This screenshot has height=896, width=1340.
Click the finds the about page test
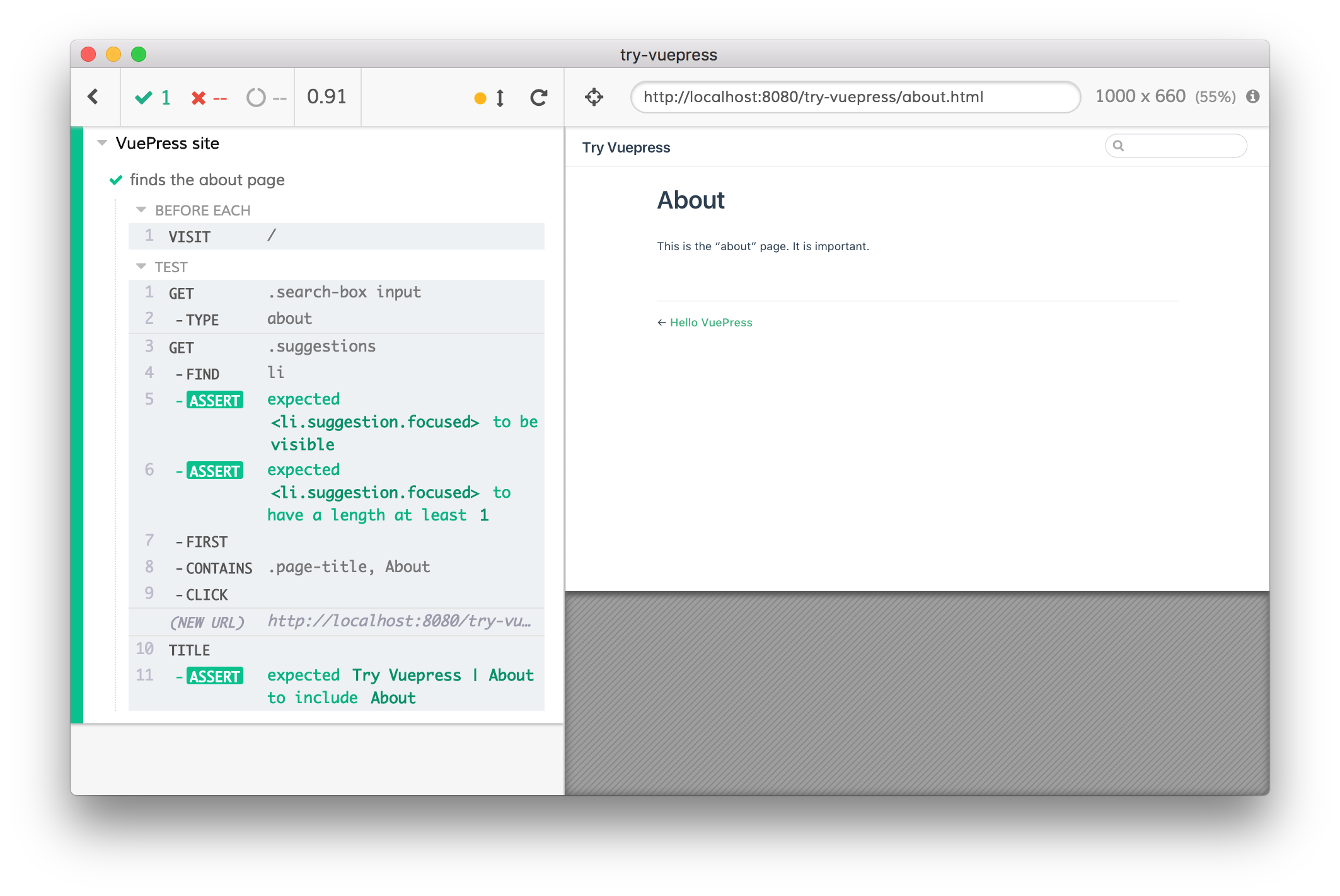click(207, 180)
